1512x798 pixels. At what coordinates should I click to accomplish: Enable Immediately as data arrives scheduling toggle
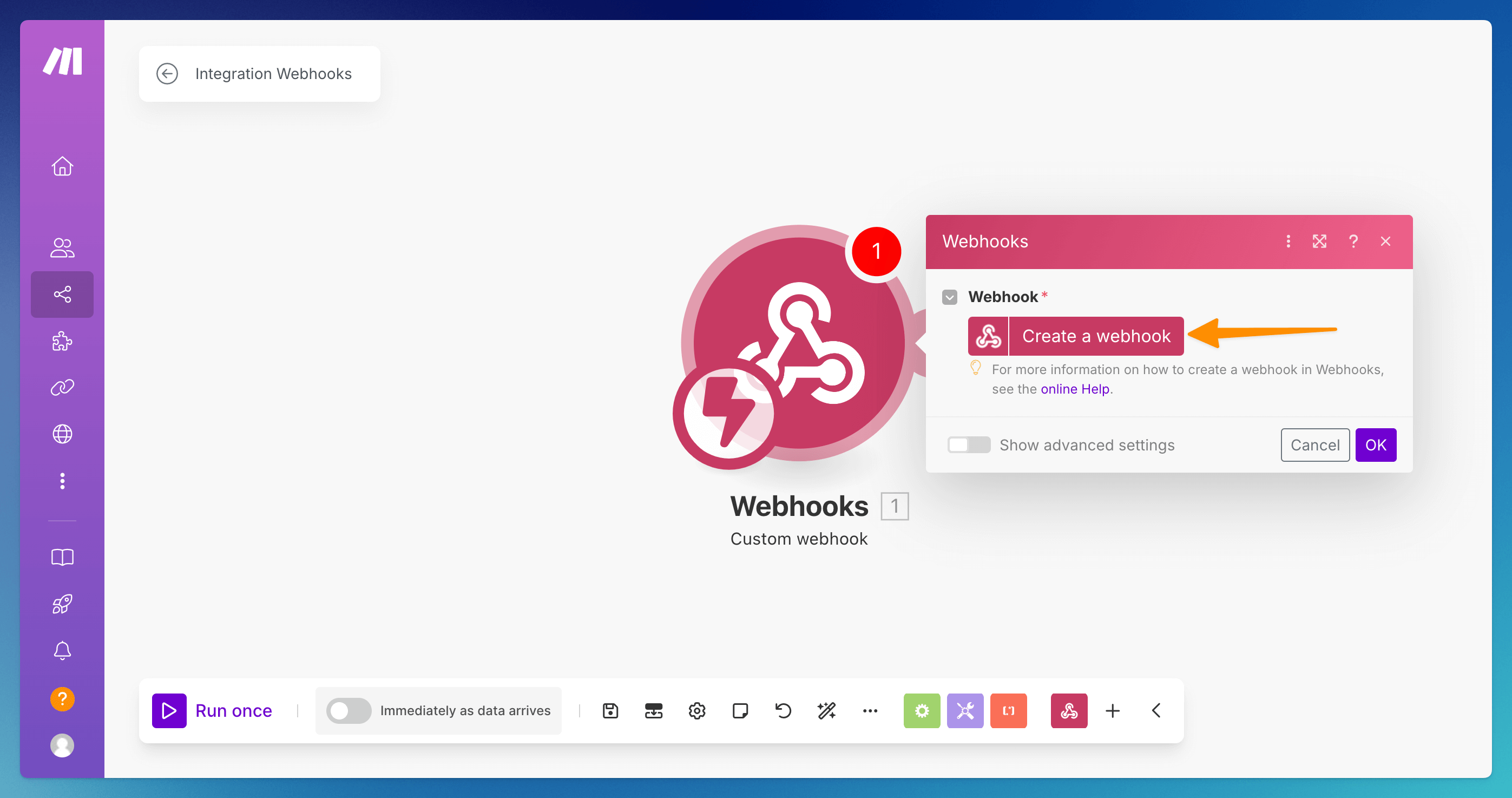click(349, 710)
